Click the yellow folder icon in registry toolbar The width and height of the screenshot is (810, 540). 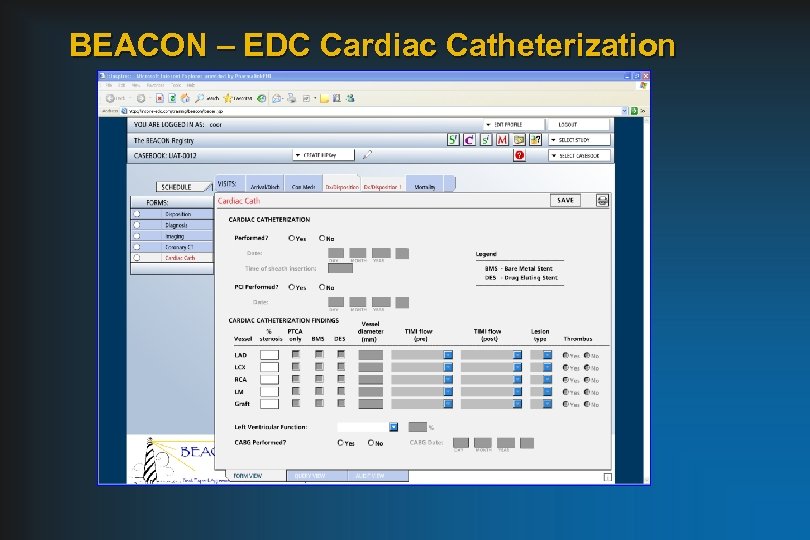pos(519,140)
